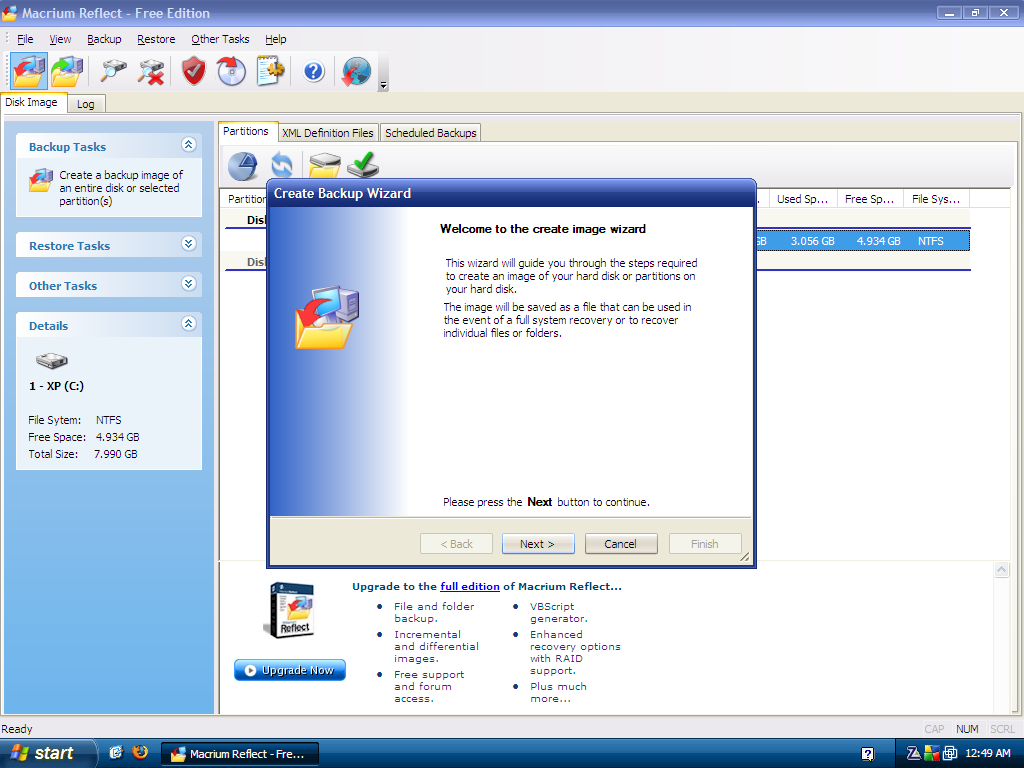Open the Help menu
Image resolution: width=1024 pixels, height=768 pixels.
pyautogui.click(x=276, y=39)
